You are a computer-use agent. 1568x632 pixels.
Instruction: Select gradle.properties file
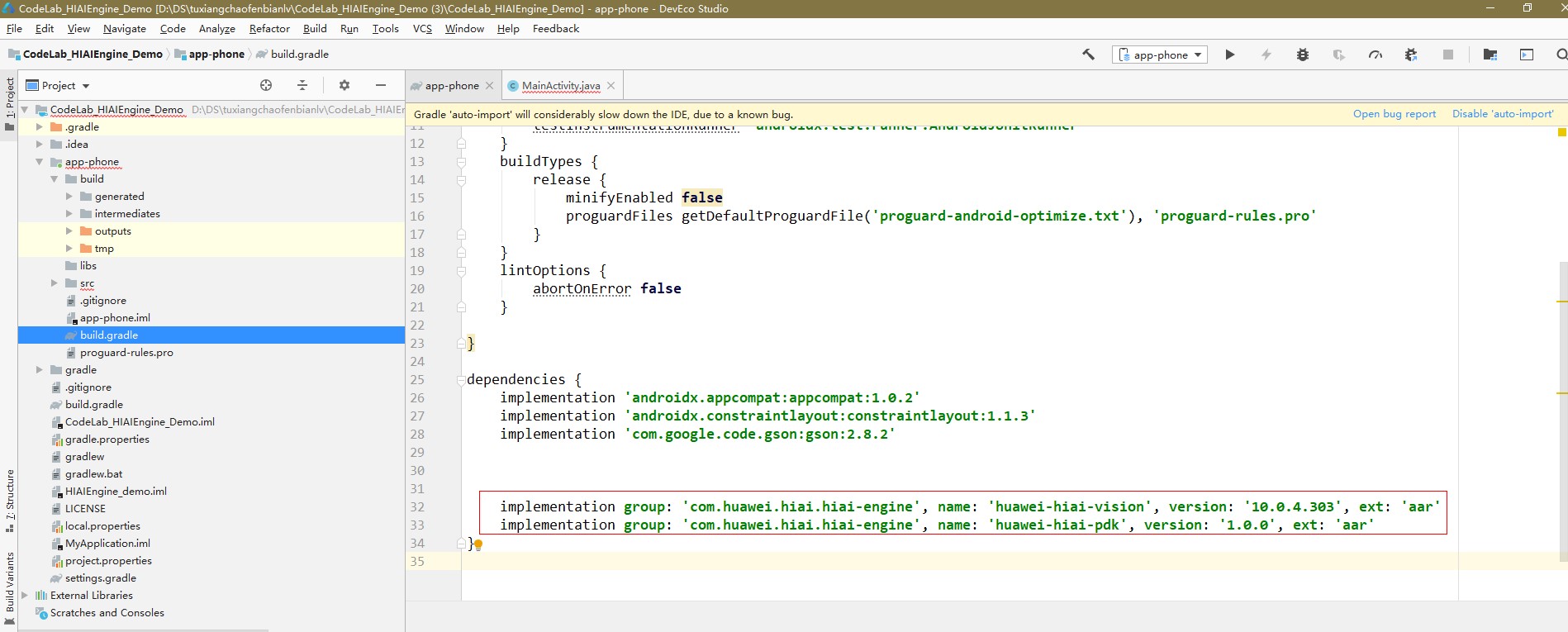[107, 440]
